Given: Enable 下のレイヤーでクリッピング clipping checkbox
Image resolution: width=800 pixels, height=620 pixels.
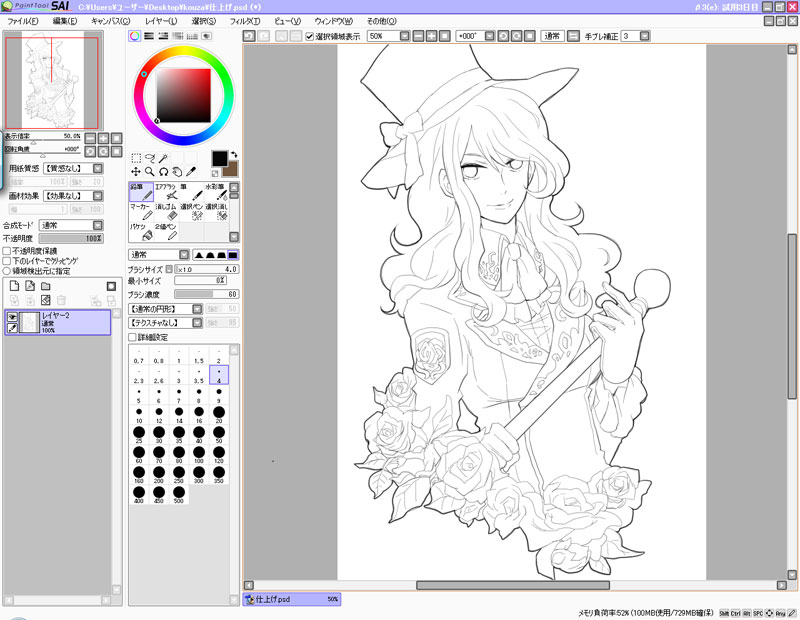Looking at the screenshot, I should [x=7, y=261].
